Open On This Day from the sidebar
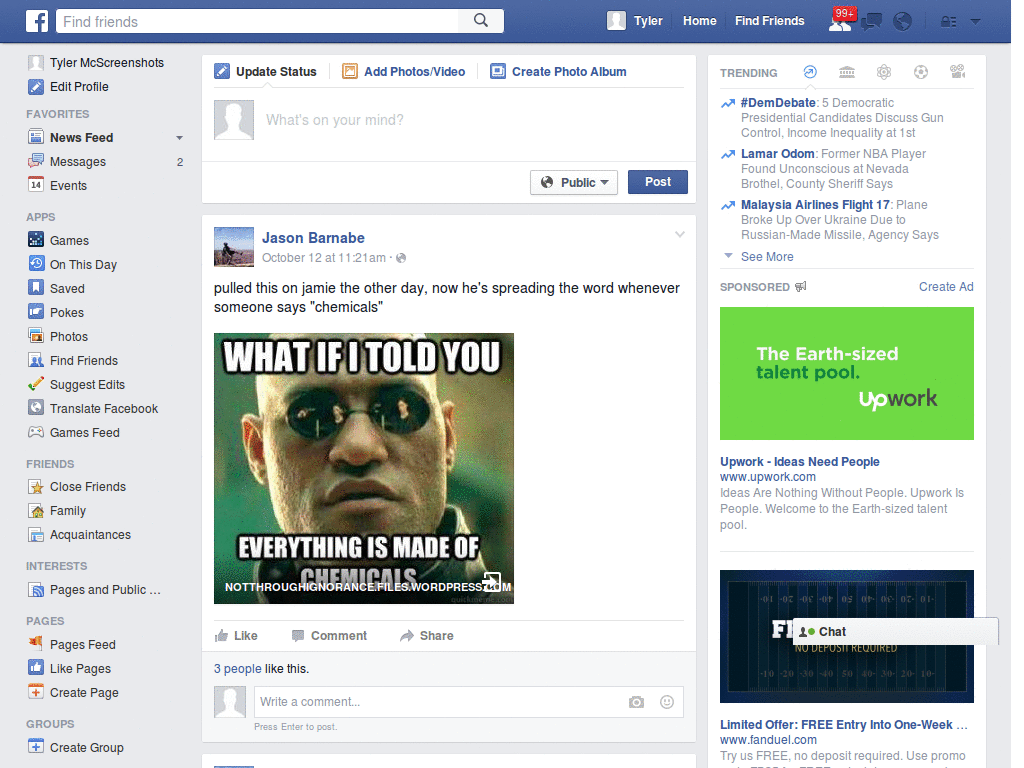 click(73, 264)
